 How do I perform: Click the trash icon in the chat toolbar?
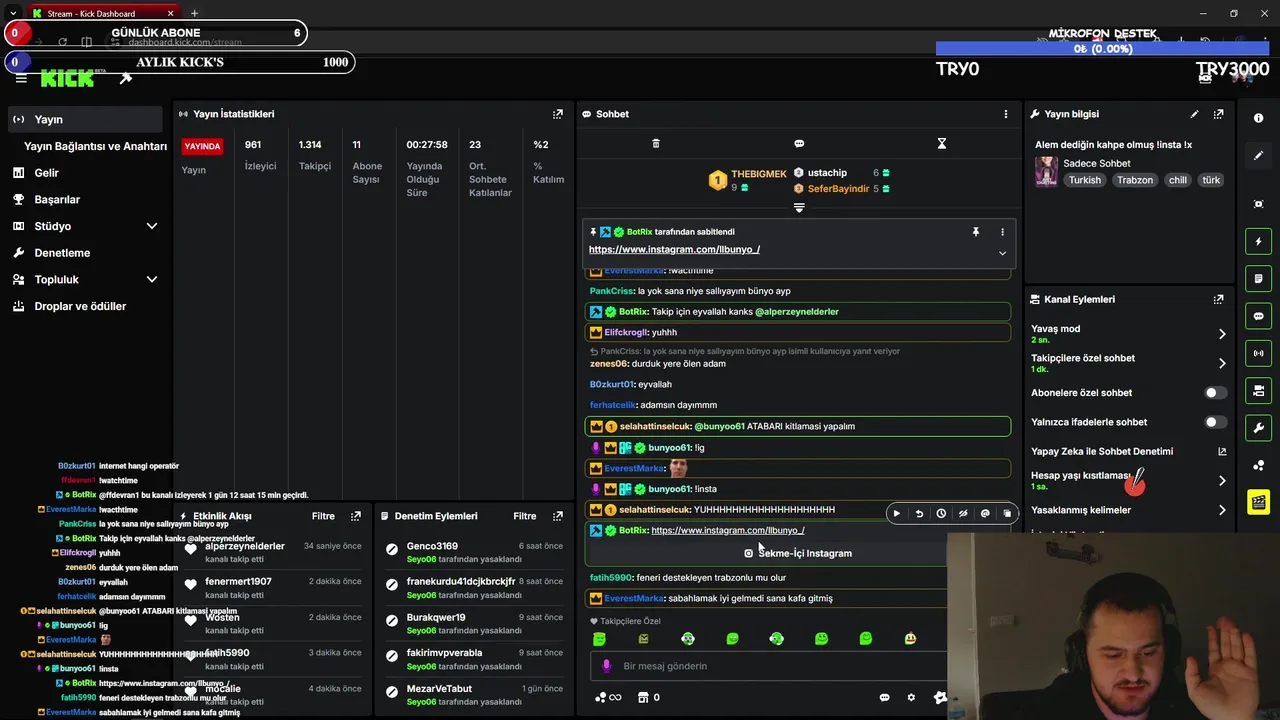point(656,144)
